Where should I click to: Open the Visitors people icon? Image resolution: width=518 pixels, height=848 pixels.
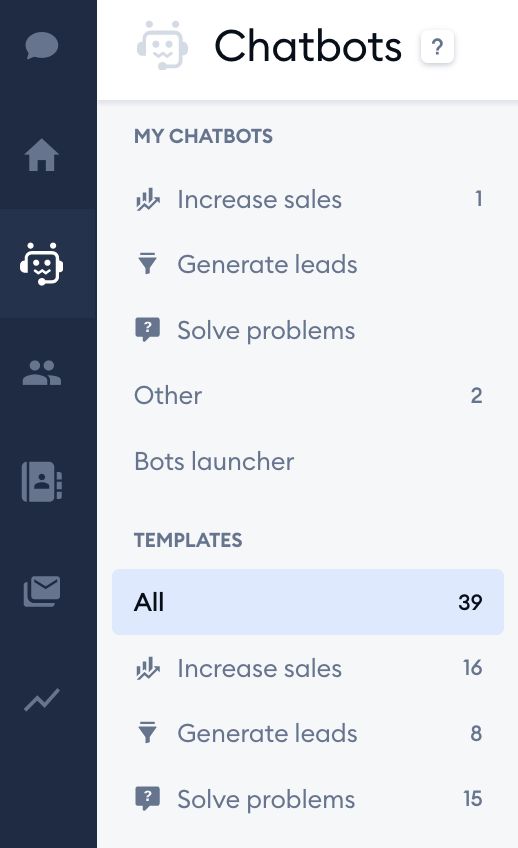coord(42,373)
